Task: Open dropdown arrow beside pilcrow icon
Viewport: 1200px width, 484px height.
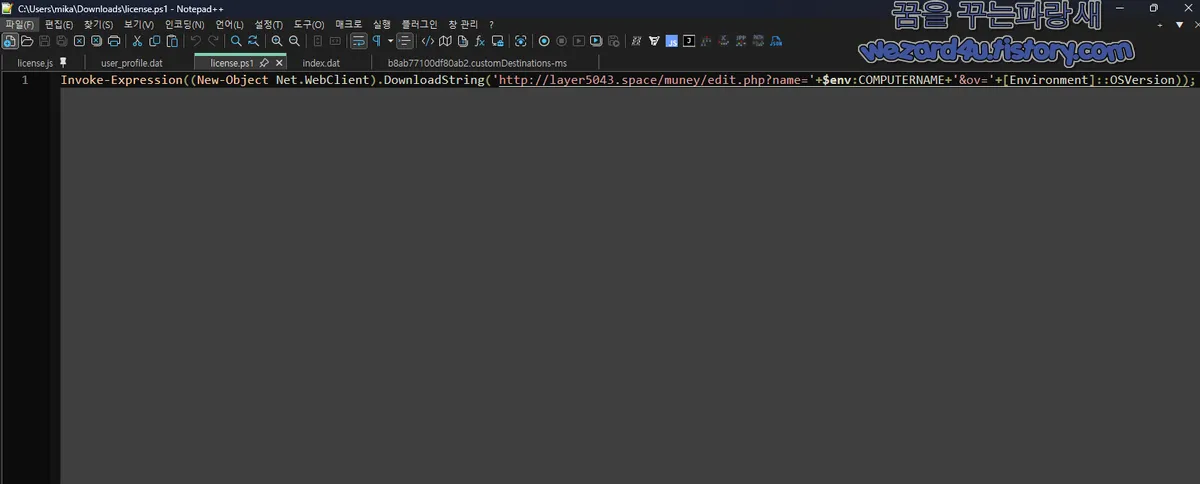Action: (x=390, y=41)
